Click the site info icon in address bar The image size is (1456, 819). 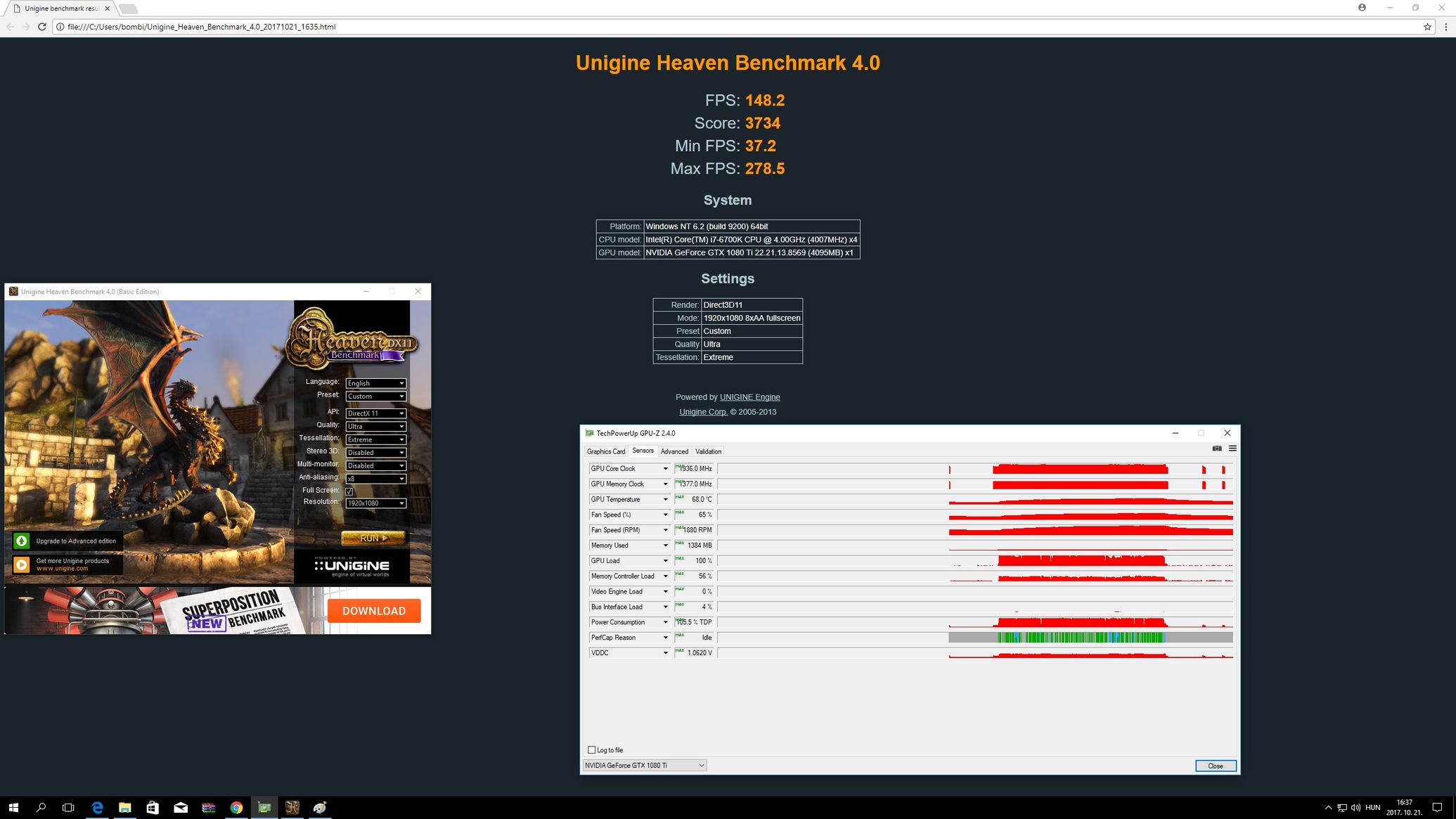tap(60, 27)
